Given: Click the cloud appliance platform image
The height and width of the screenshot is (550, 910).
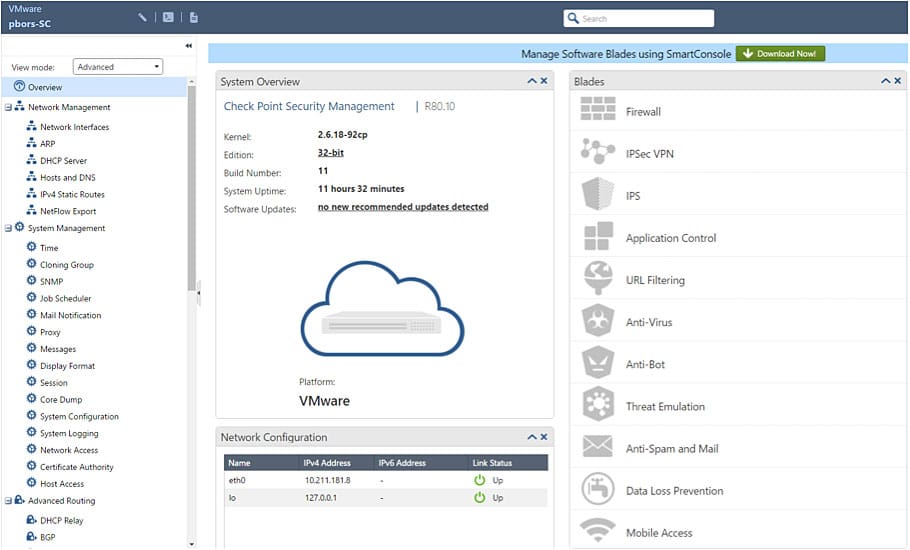Looking at the screenshot, I should point(382,309).
